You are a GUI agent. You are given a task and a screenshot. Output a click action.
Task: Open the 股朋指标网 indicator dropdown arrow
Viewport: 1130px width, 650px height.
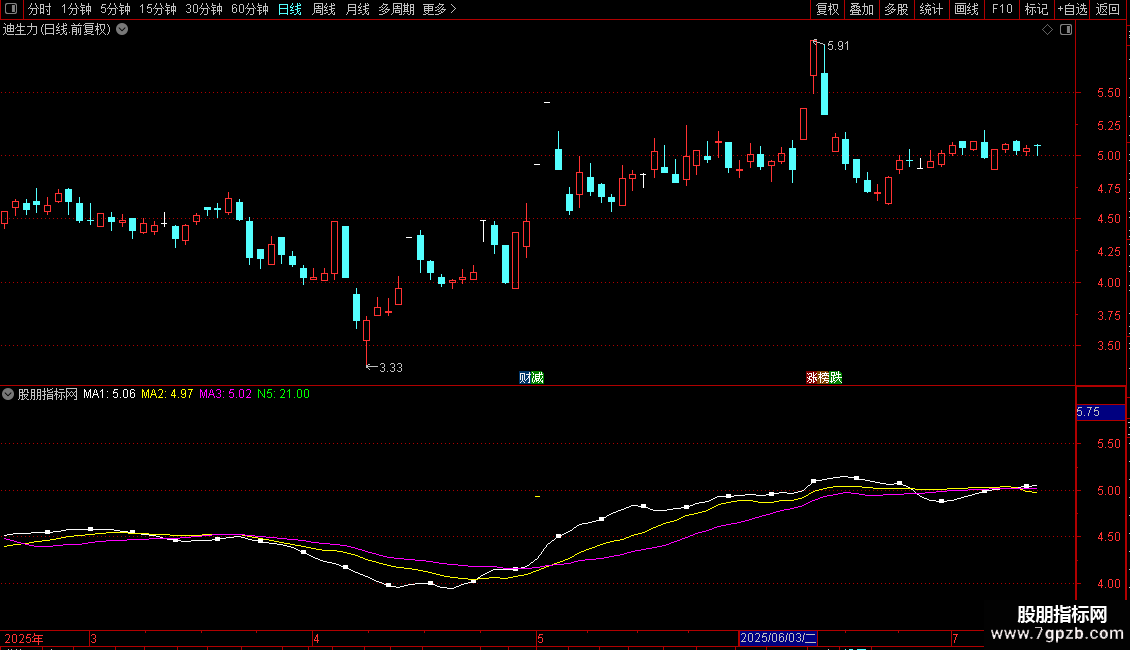[x=8, y=394]
